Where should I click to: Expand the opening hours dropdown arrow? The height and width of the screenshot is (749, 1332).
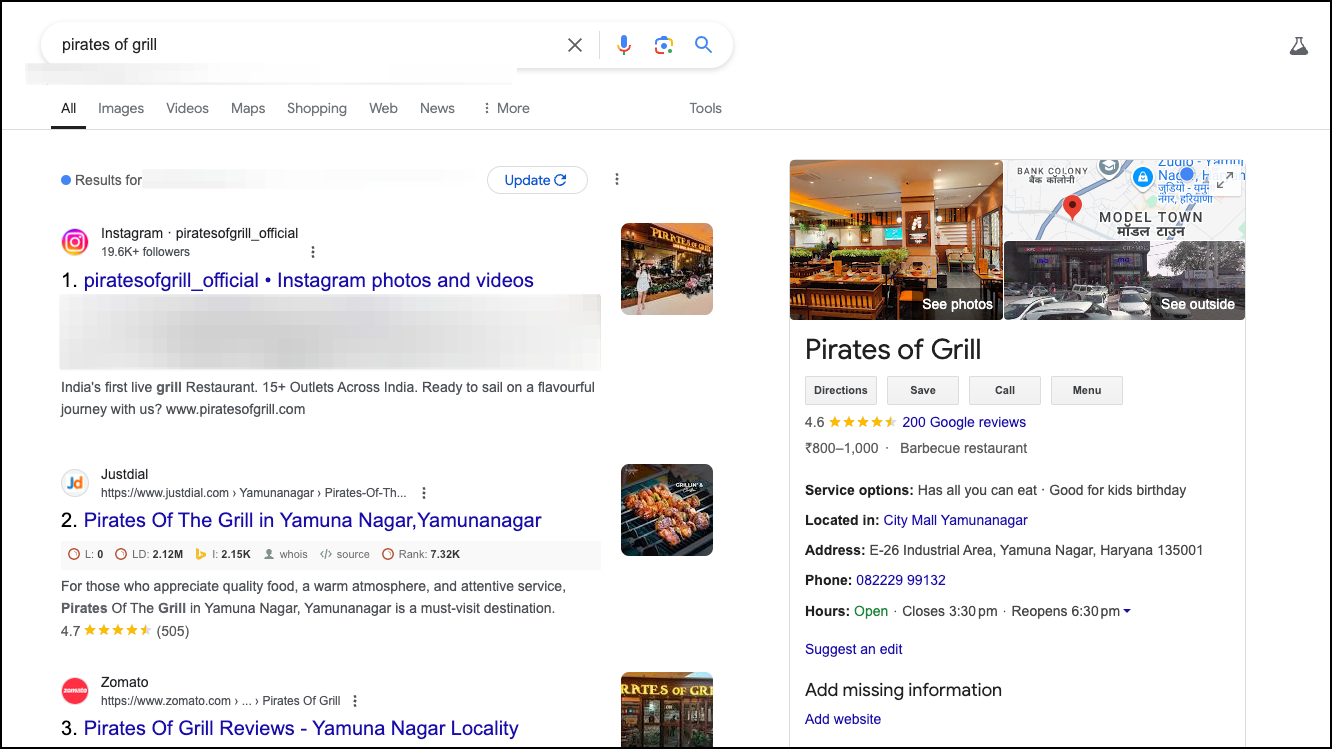pyautogui.click(x=1127, y=612)
